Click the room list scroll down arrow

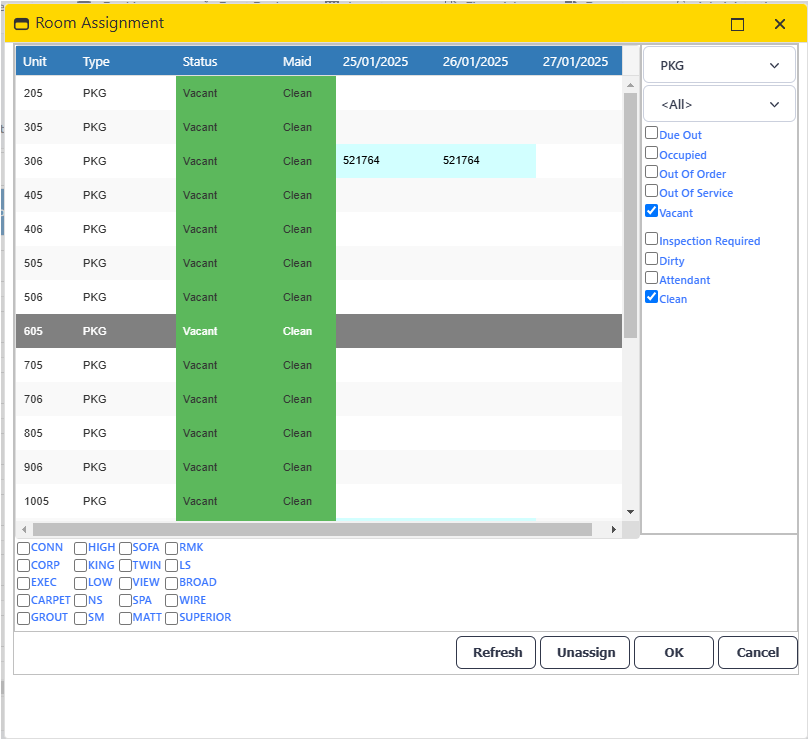pos(630,512)
